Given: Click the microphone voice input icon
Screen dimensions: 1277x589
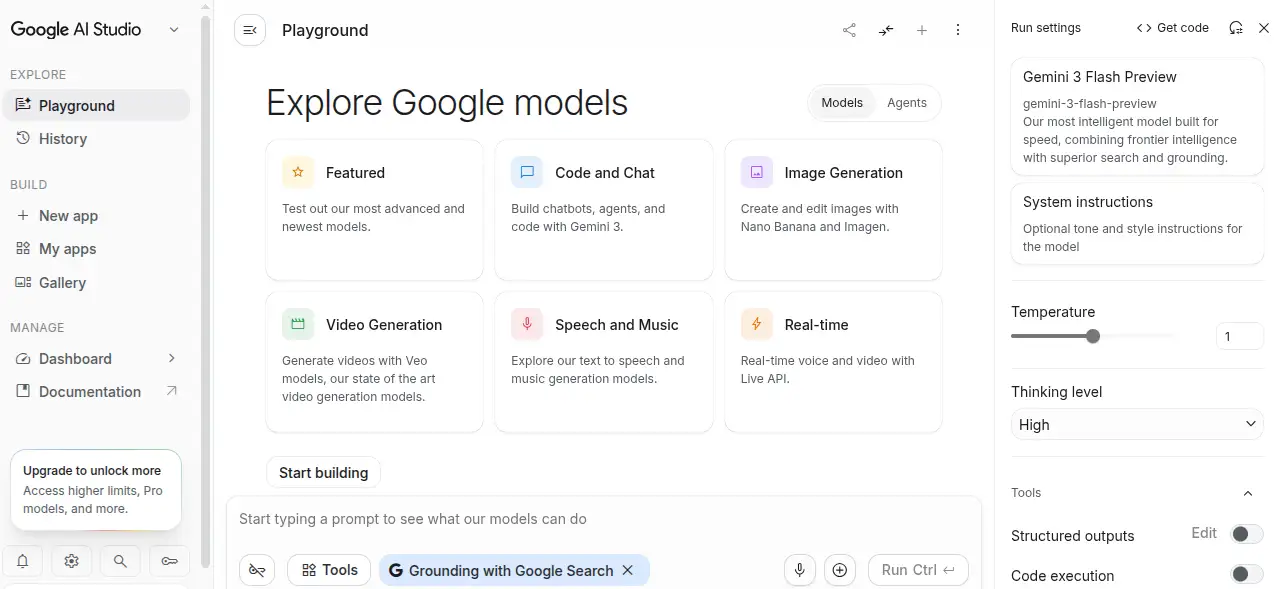Looking at the screenshot, I should pos(799,570).
